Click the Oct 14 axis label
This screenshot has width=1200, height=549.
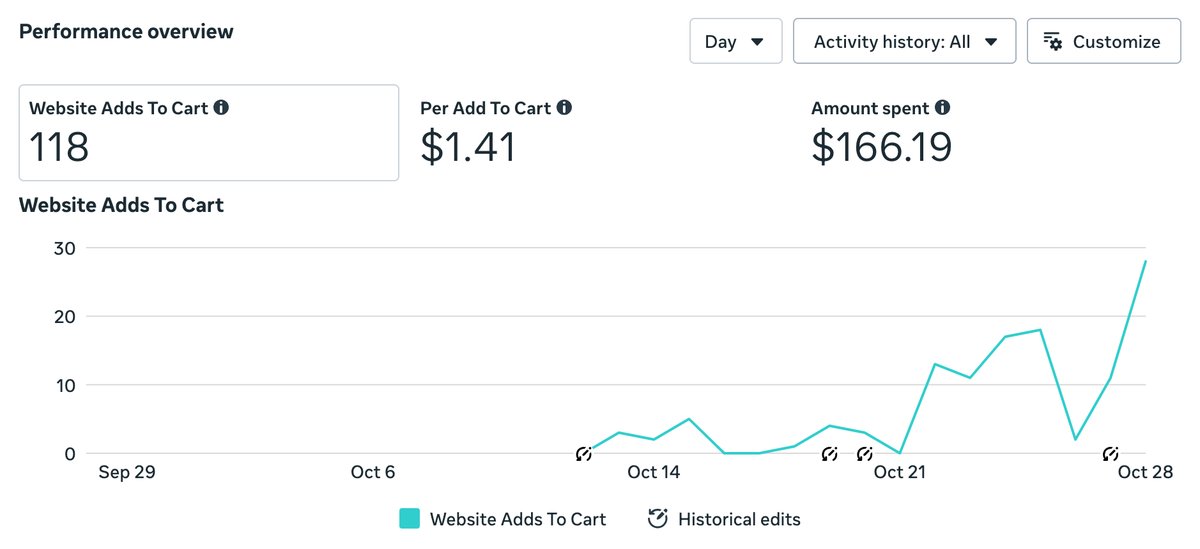(654, 472)
